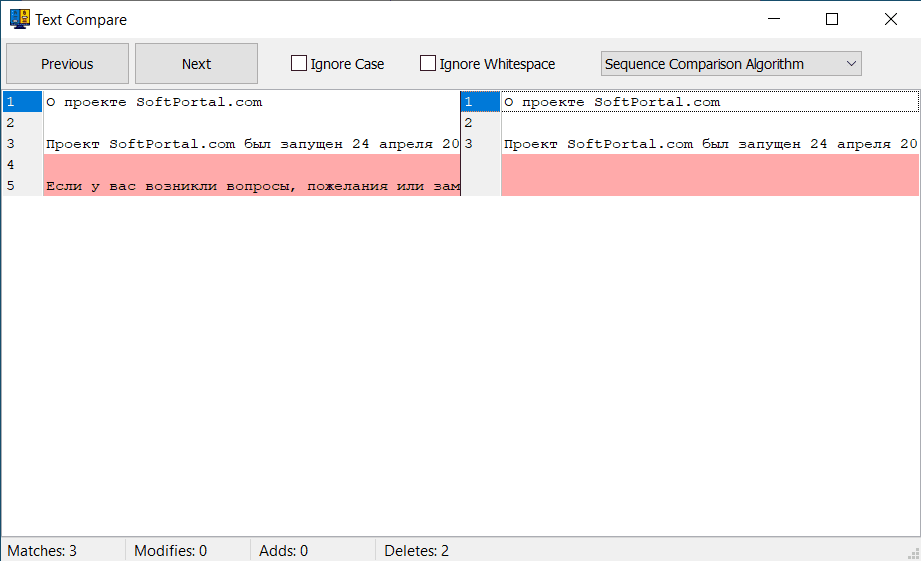
Task: Select left pane highlighted line 5 text
Action: point(251,186)
